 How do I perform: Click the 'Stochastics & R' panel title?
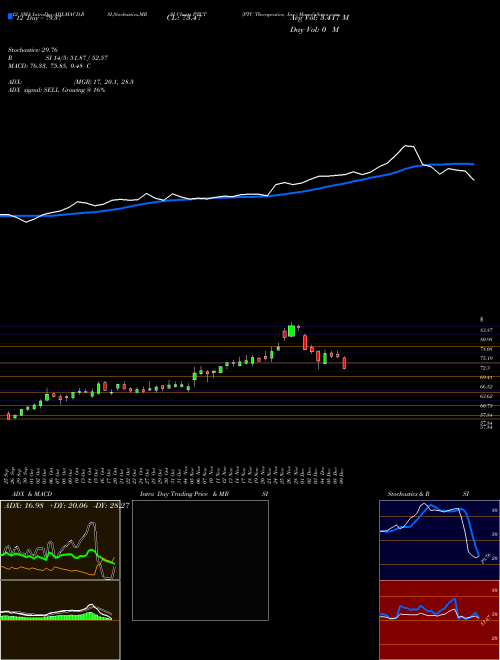(409, 494)
